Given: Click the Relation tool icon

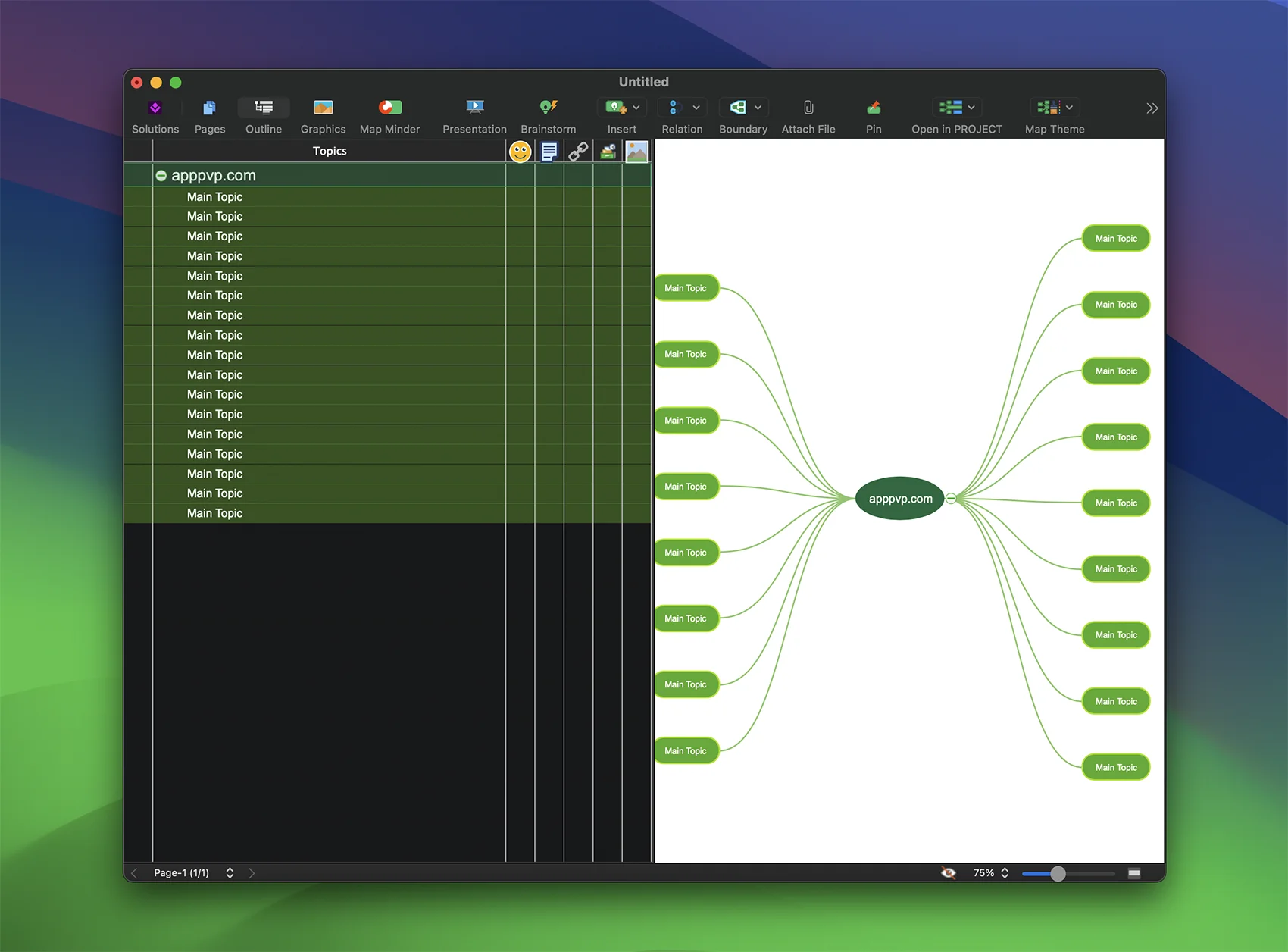Looking at the screenshot, I should click(x=674, y=108).
